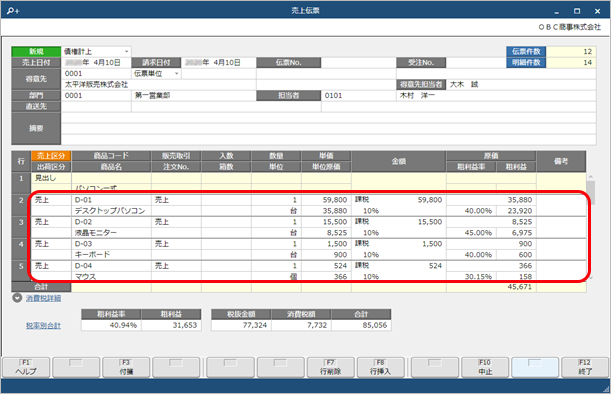The image size is (611, 394).
Task: Click the 金額 column header
Action: pyautogui.click(x=399, y=161)
